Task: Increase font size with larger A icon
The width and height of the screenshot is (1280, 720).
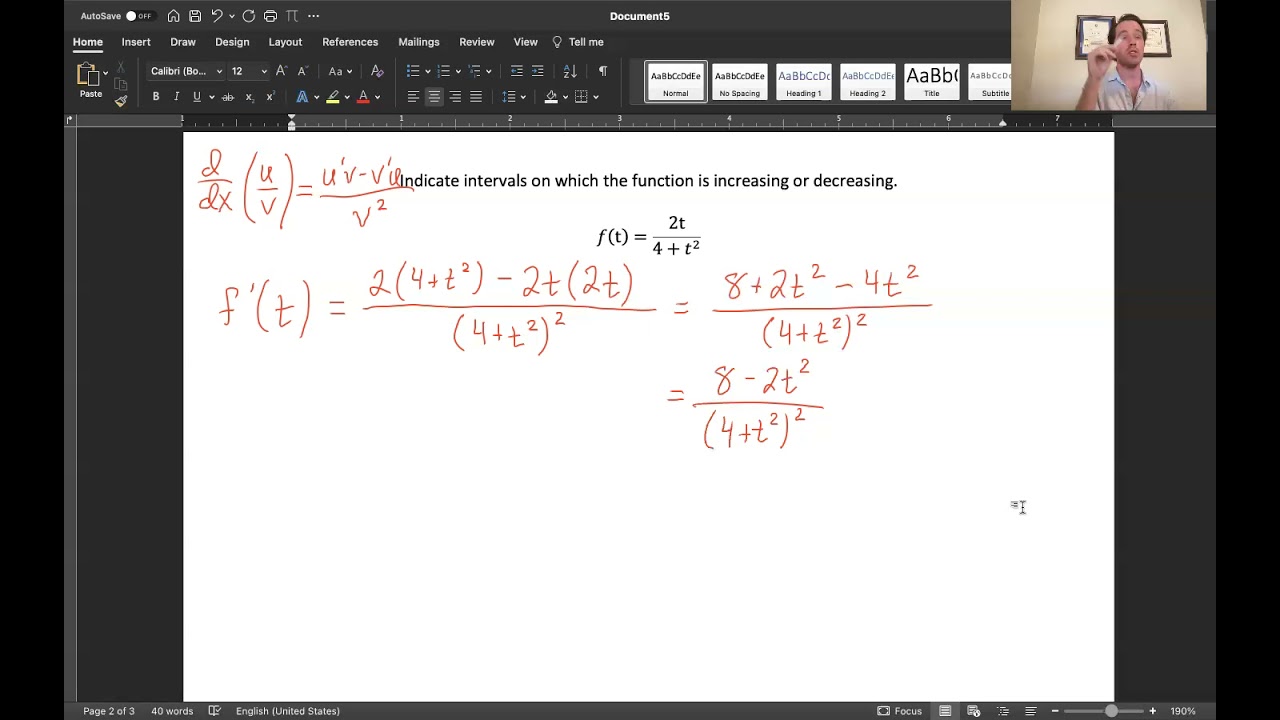Action: 281,71
